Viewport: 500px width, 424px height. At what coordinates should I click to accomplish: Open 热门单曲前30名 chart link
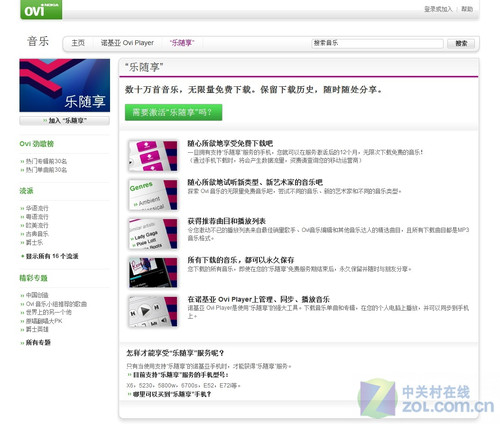point(46,170)
